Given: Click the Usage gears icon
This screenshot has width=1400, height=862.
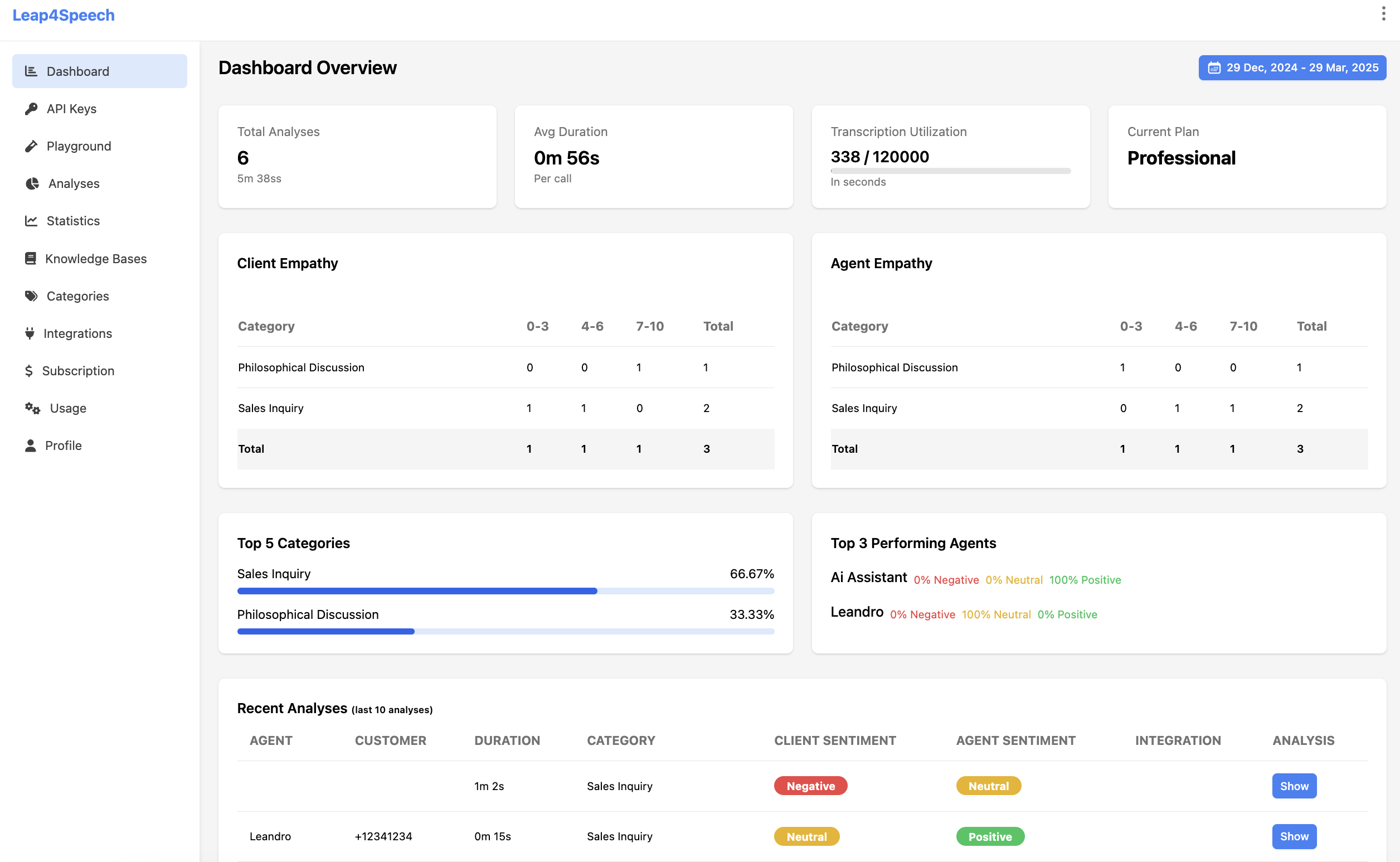Looking at the screenshot, I should tap(32, 408).
